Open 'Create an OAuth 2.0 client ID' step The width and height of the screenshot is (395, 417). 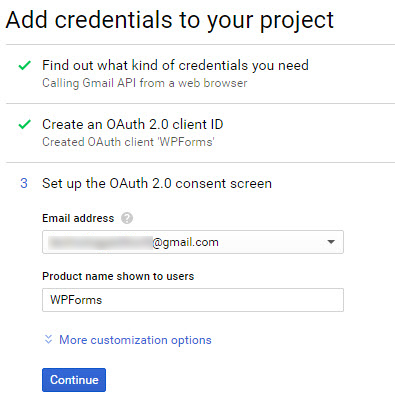tap(133, 124)
